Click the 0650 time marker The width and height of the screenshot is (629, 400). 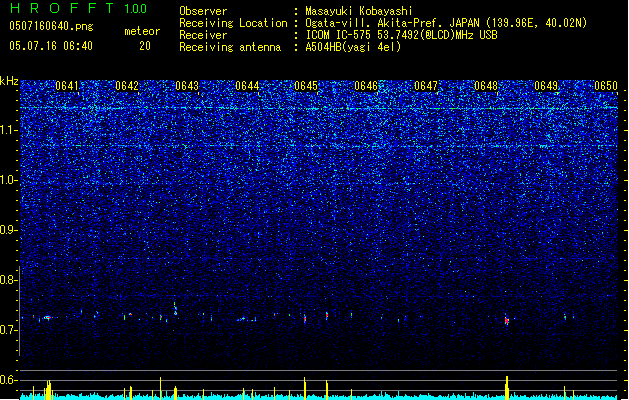point(606,86)
